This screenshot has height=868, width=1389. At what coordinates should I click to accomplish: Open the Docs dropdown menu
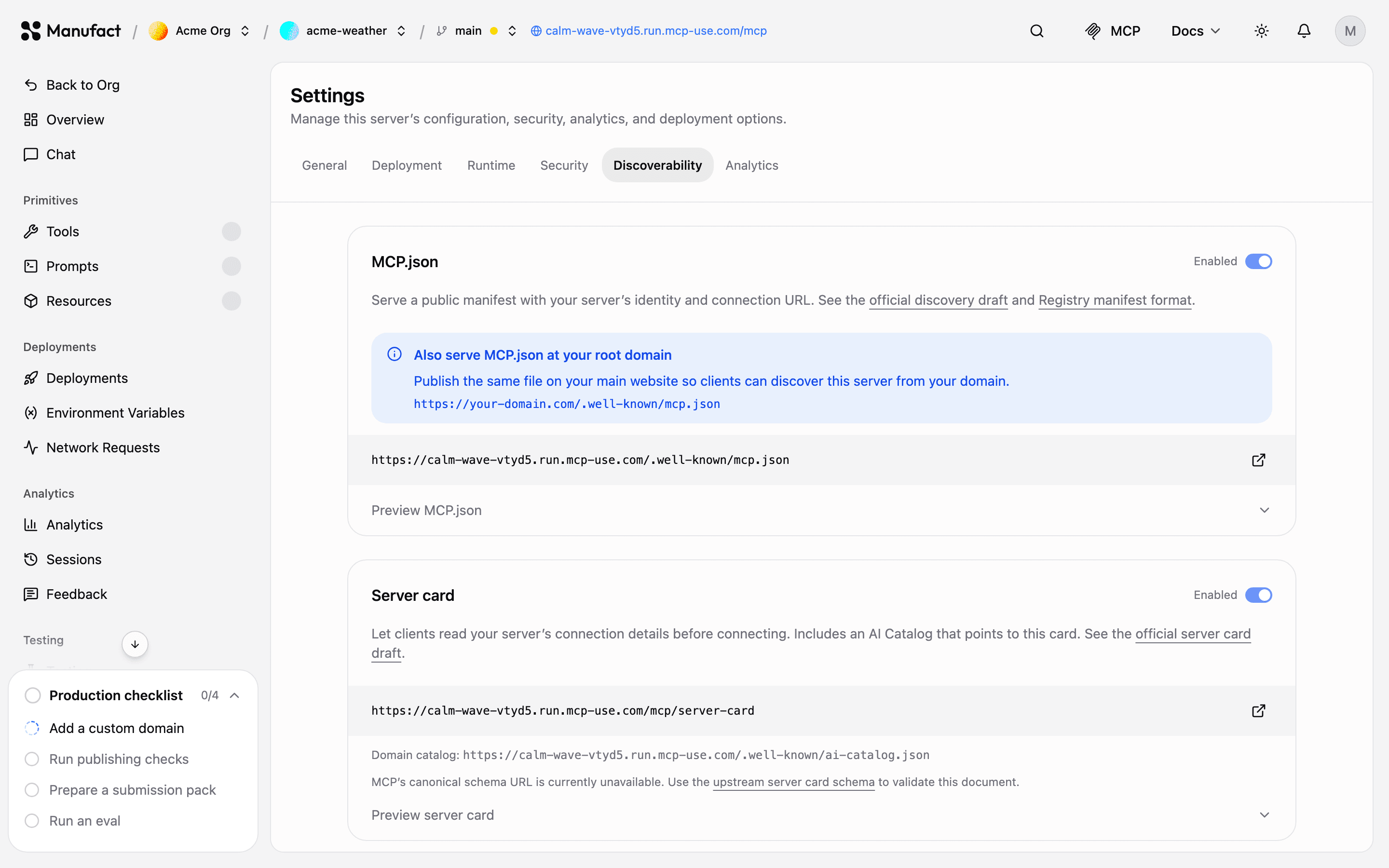(x=1196, y=31)
